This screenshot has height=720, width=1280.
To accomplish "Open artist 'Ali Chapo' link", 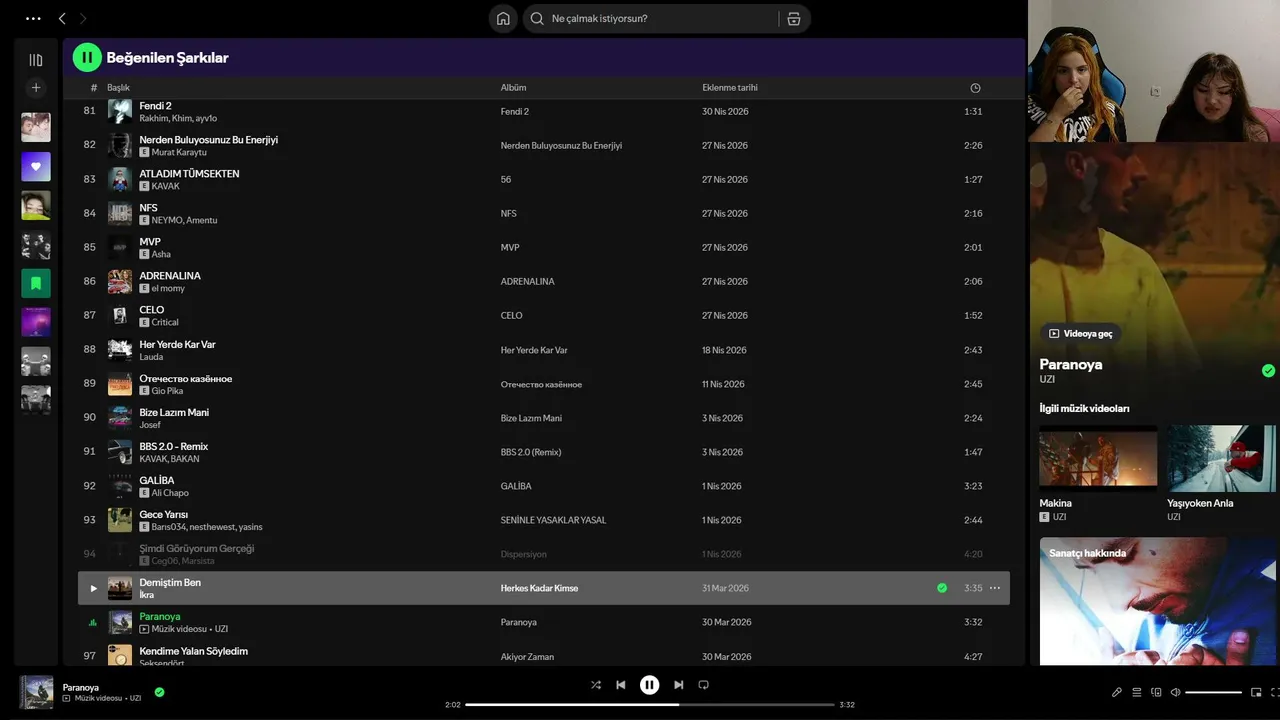I will (170, 493).
